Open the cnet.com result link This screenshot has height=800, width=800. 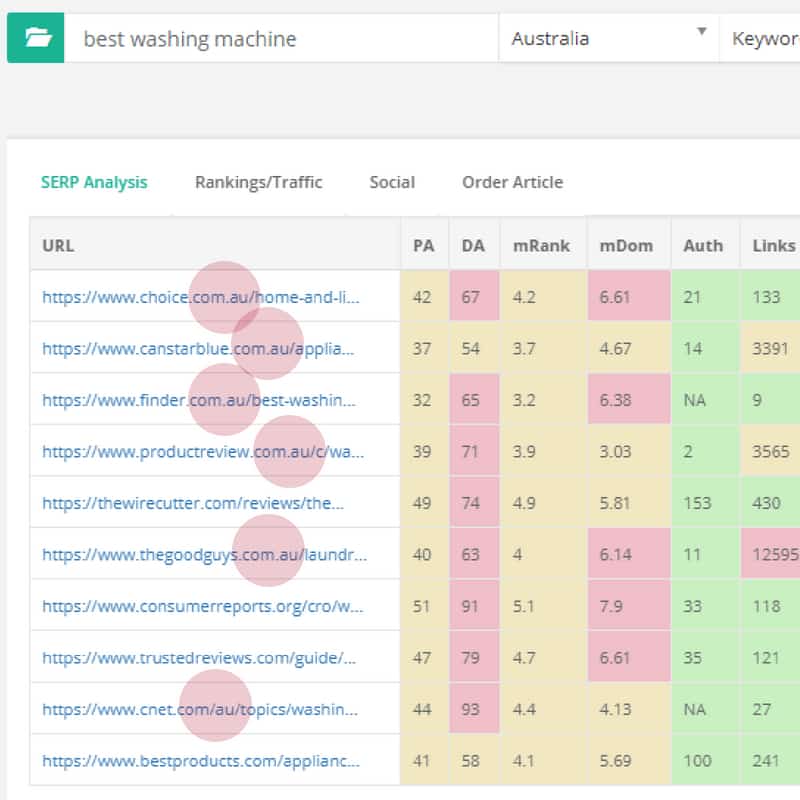point(199,709)
